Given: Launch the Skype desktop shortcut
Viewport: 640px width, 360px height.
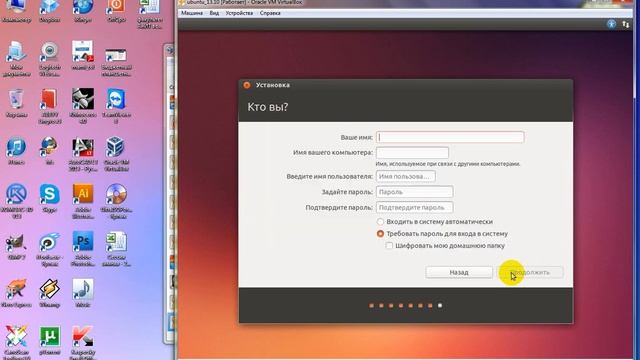Looking at the screenshot, I should (49, 198).
